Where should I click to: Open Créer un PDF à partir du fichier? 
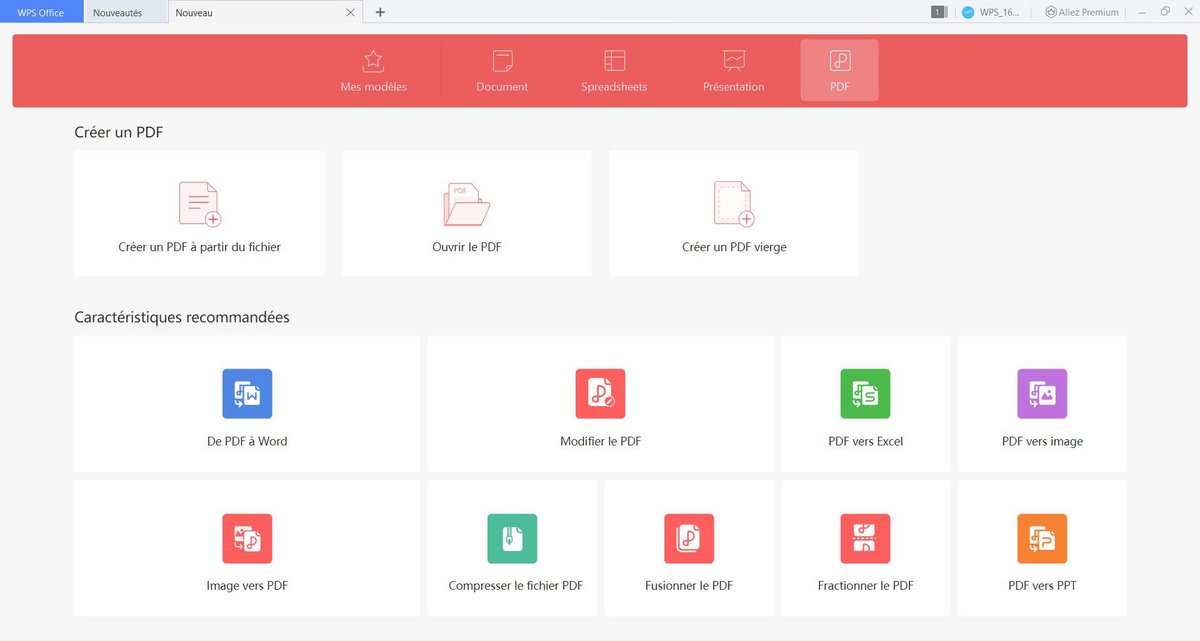pyautogui.click(x=198, y=212)
